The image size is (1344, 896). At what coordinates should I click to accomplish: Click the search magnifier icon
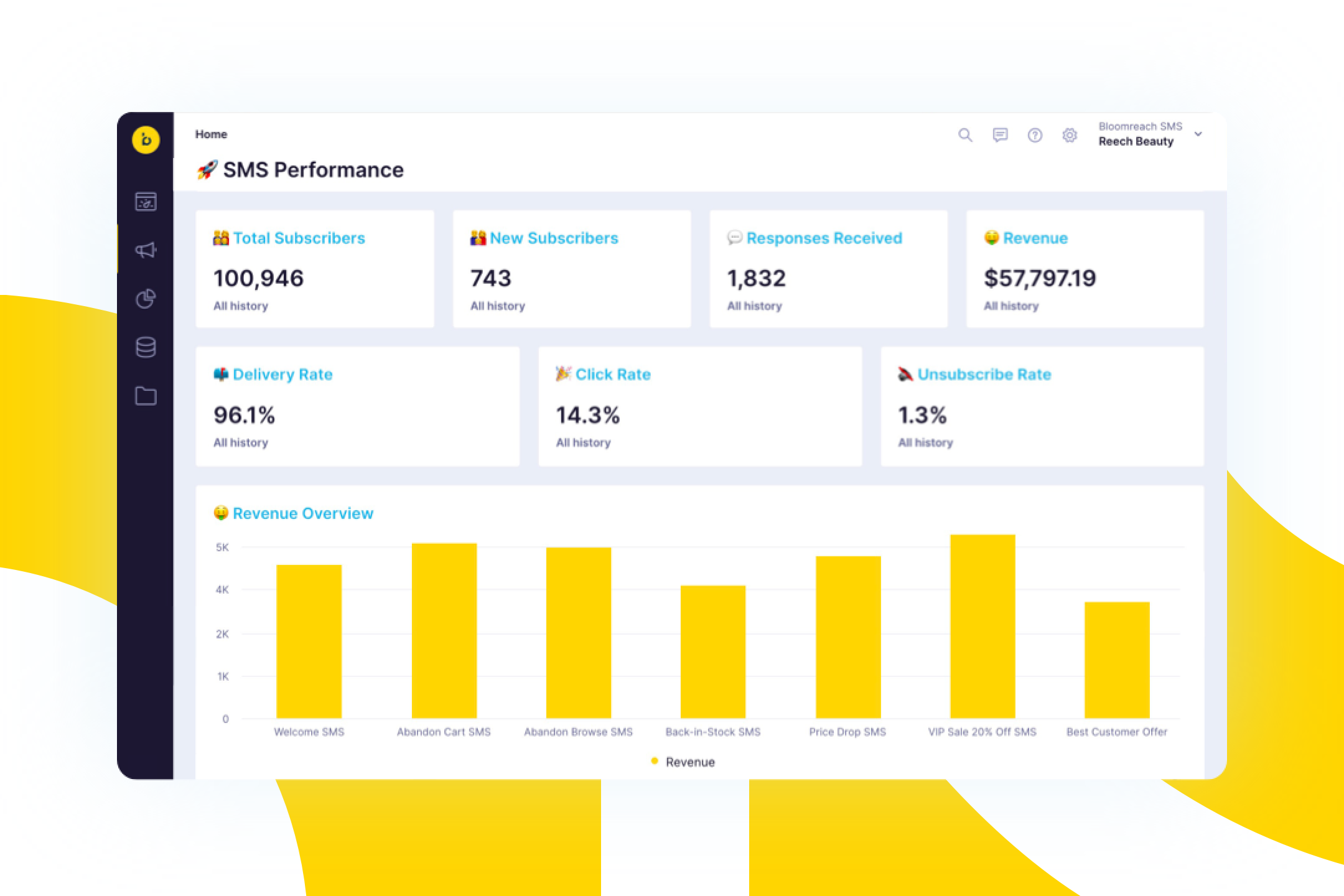pos(965,135)
